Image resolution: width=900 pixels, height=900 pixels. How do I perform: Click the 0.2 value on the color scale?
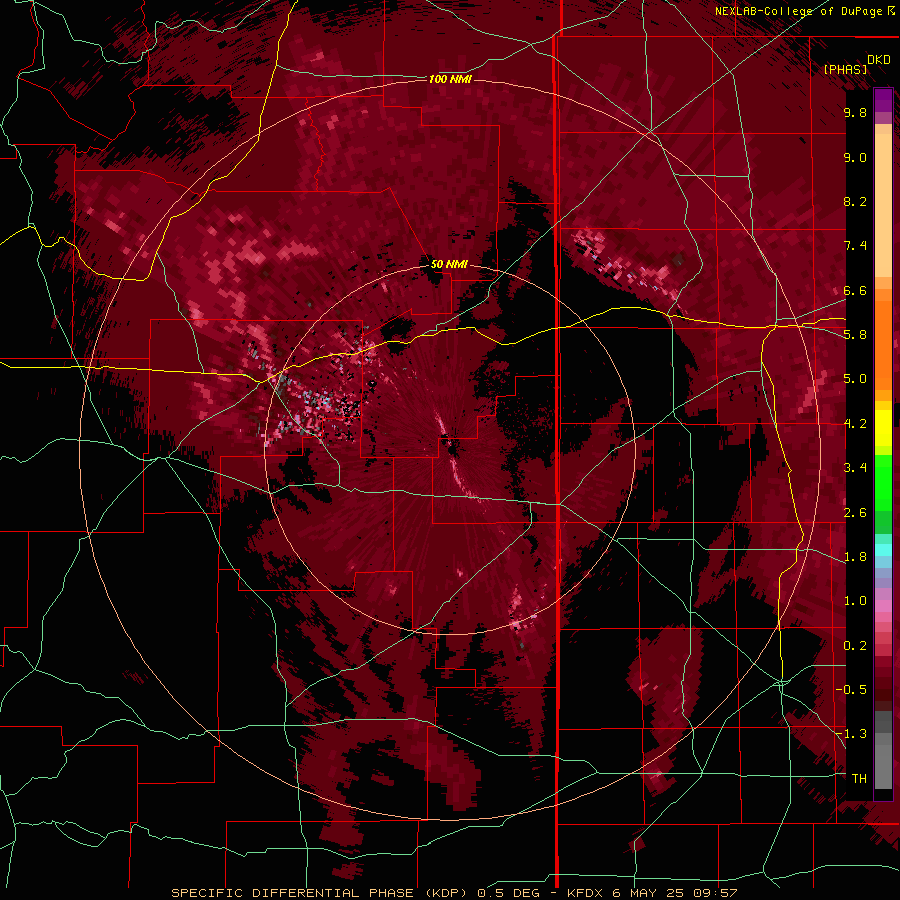pos(855,646)
